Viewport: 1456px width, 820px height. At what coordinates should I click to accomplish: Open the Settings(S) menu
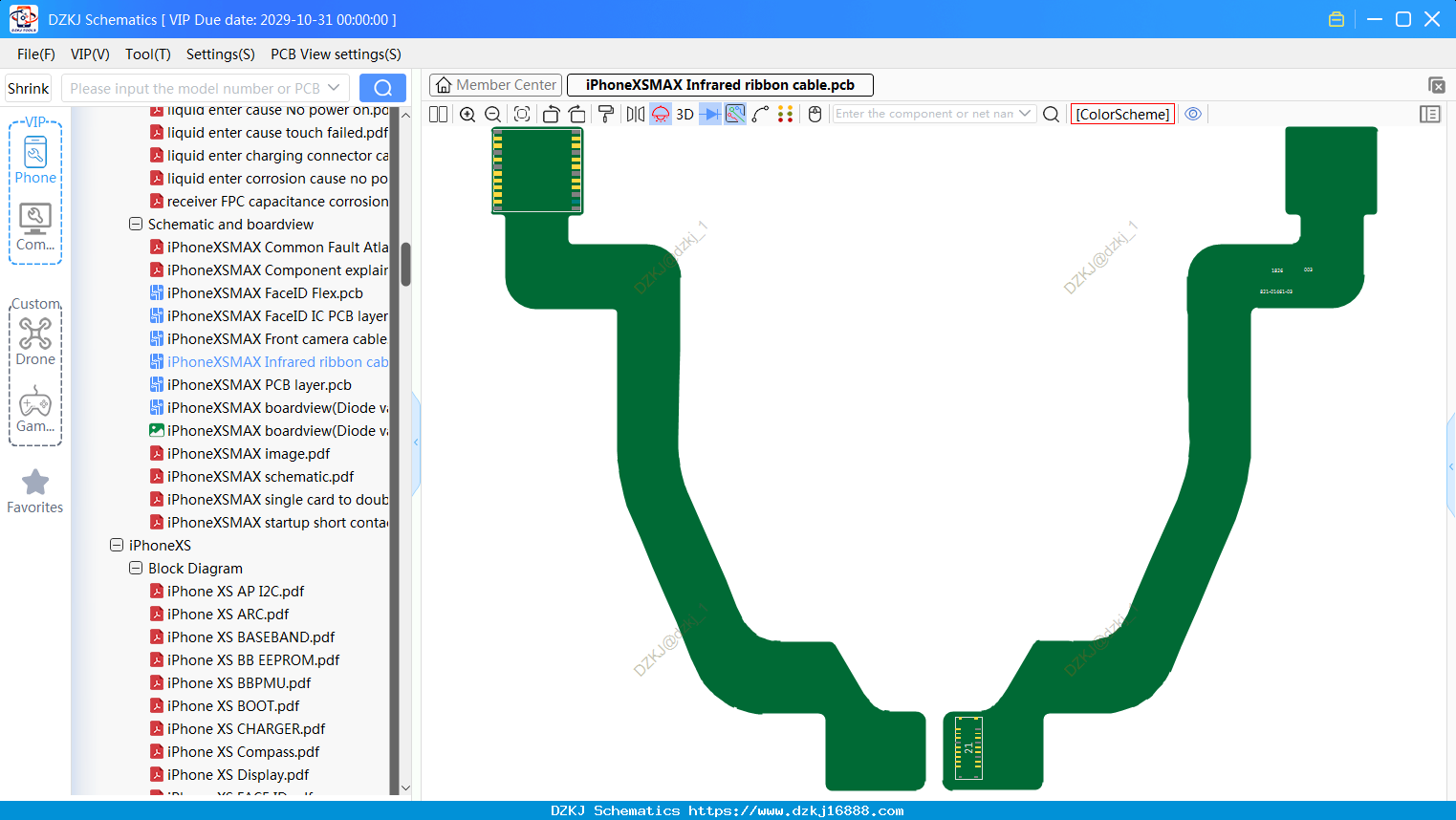[221, 54]
